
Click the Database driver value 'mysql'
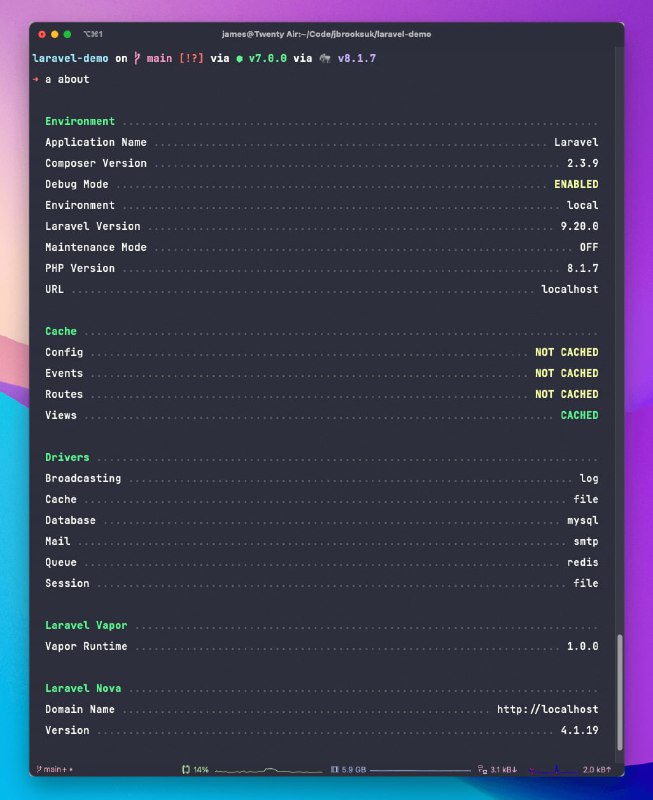583,520
